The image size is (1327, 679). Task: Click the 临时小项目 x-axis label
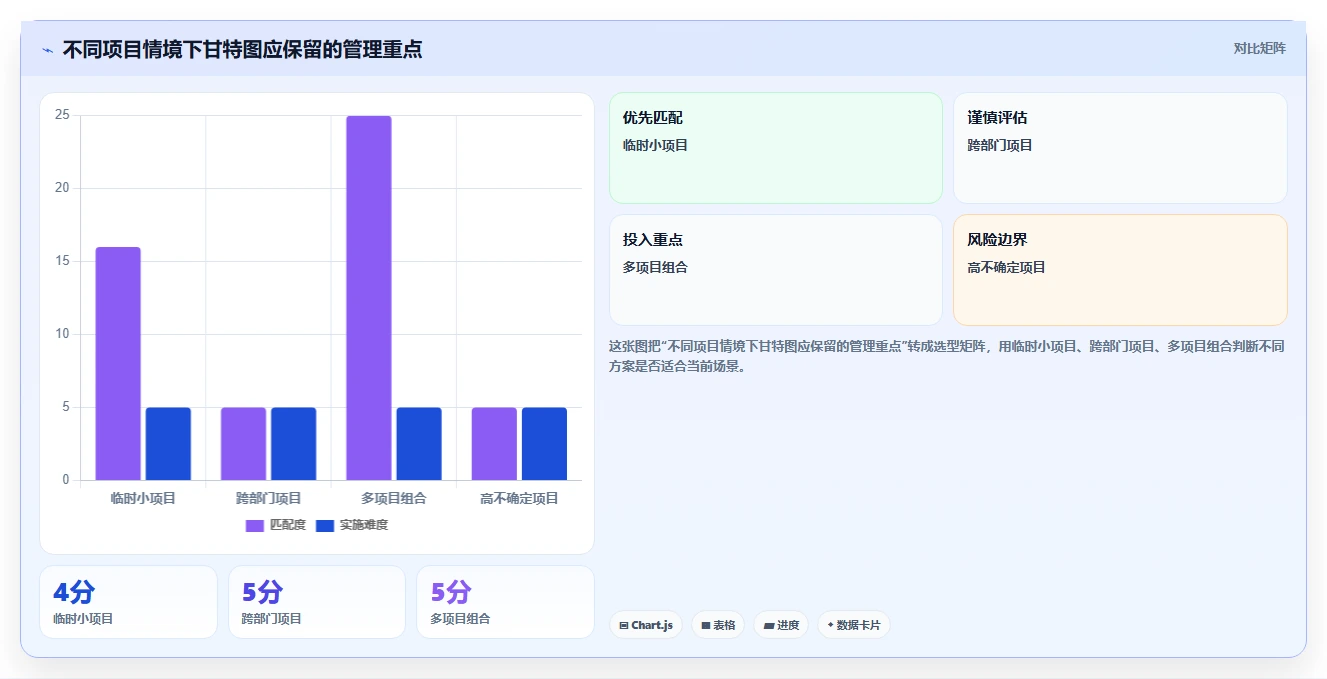[143, 498]
